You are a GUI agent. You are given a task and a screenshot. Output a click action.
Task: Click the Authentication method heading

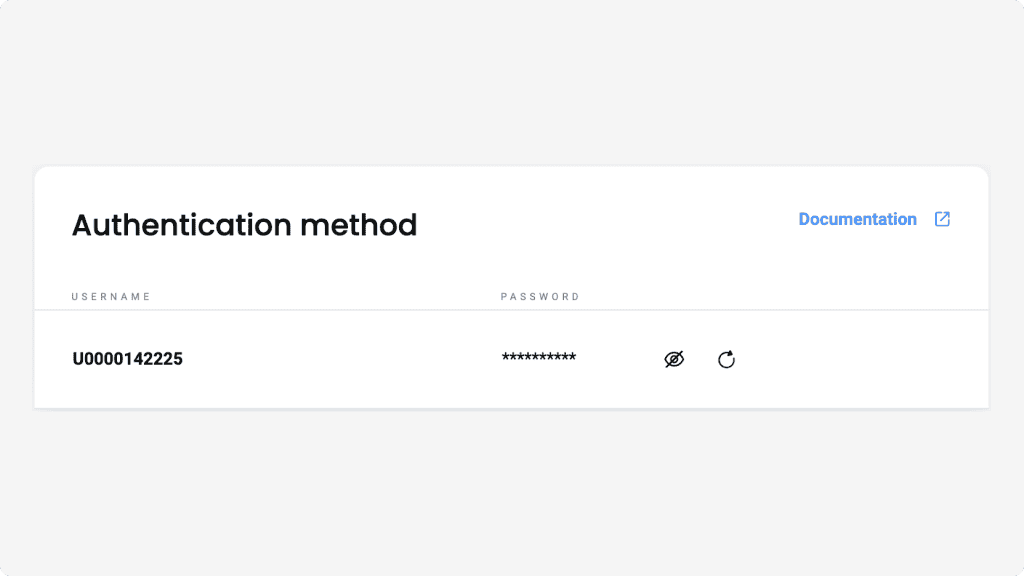[x=244, y=225]
